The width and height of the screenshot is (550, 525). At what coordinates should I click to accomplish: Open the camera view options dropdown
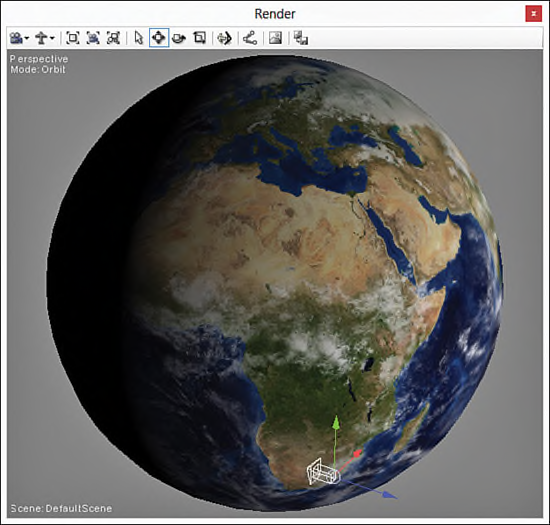pos(27,39)
